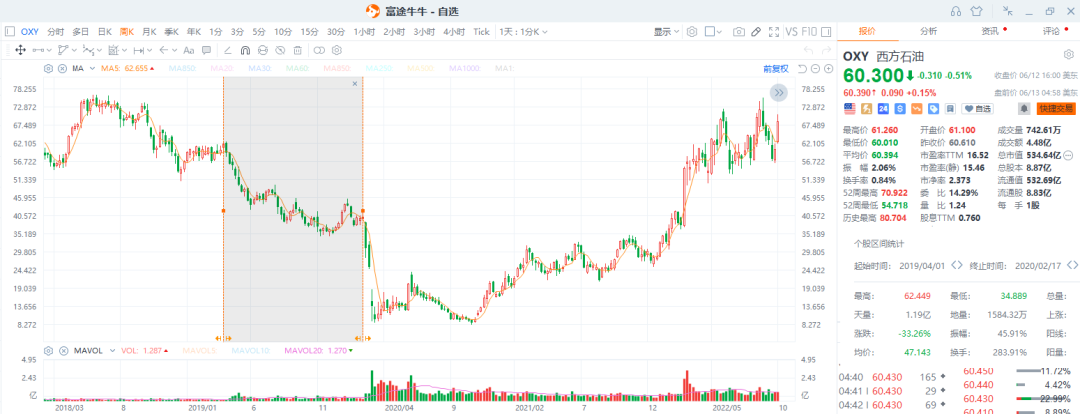Expand the market cap more-info ellipsis
Viewport: 1080px width, 414px height.
(1068, 155)
